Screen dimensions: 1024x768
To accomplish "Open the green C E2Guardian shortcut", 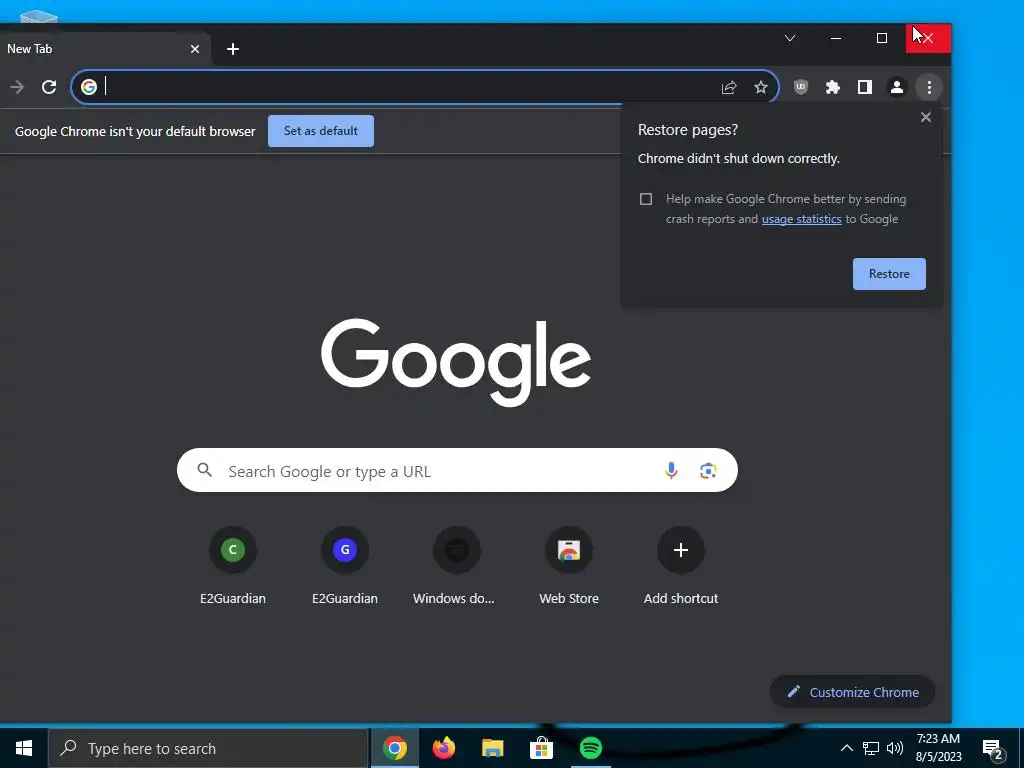I will [232, 550].
